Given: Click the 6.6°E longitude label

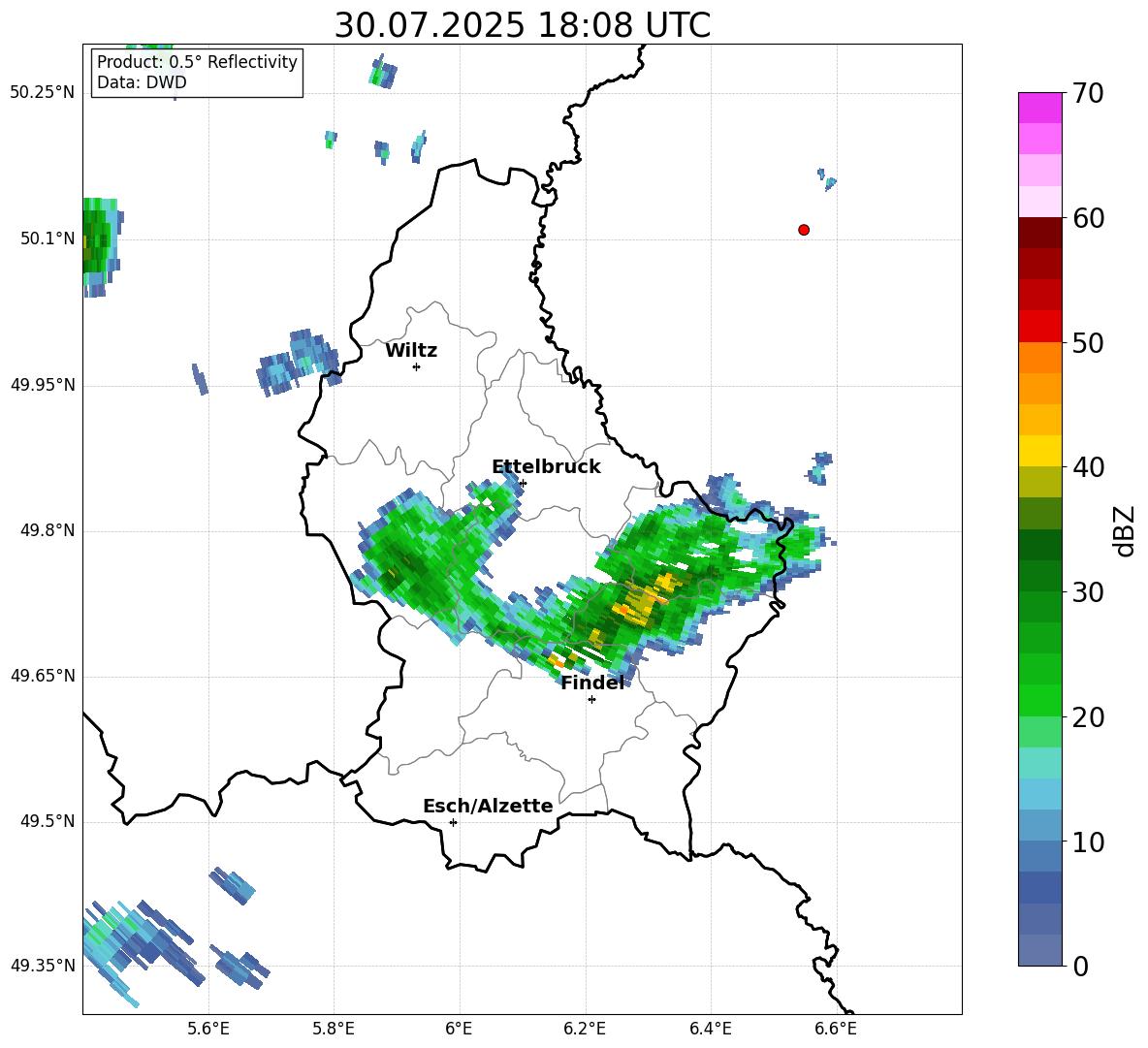Looking at the screenshot, I should [x=836, y=1030].
